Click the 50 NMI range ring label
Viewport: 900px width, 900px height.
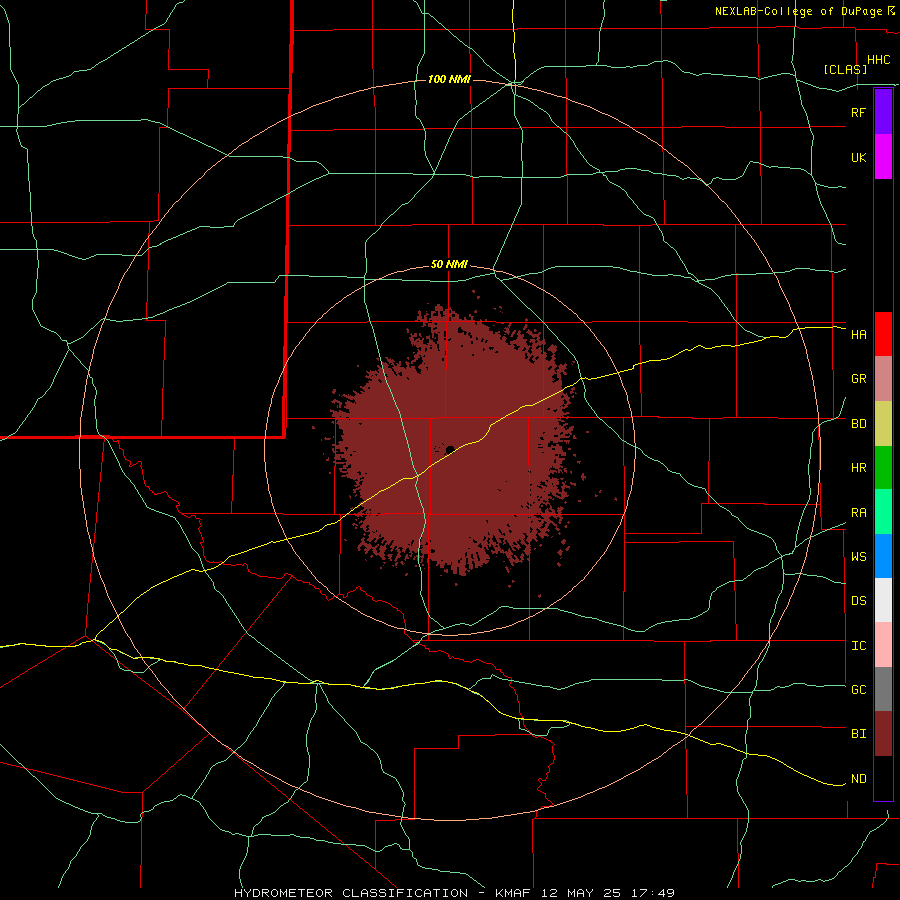point(449,265)
